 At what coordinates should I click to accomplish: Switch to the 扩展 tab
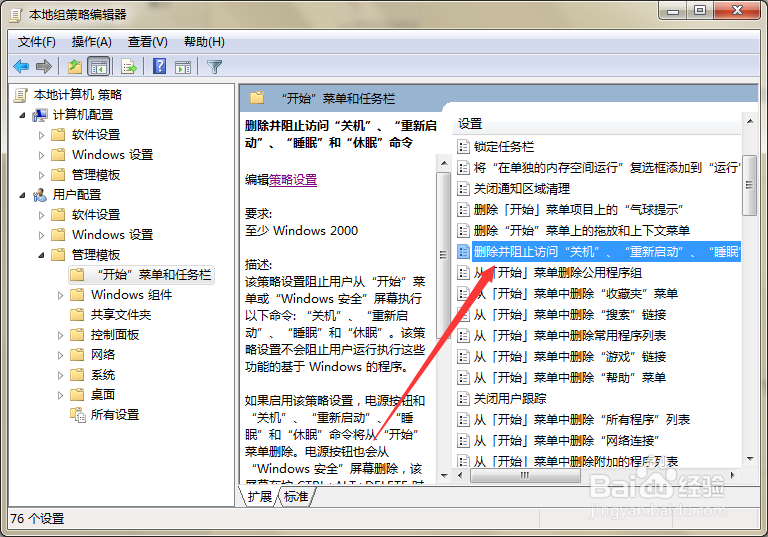tap(259, 496)
